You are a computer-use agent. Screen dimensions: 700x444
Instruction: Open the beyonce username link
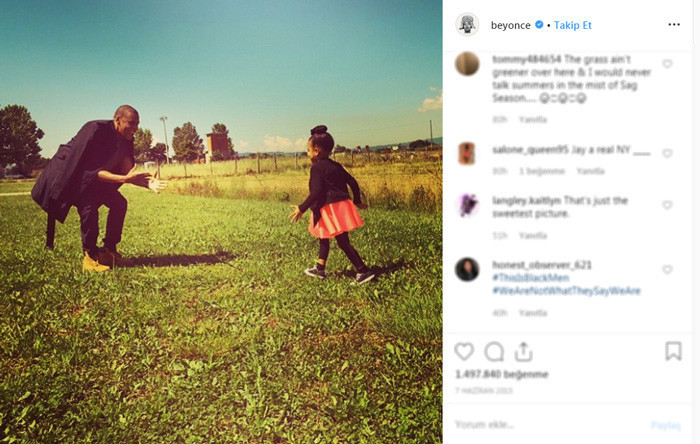click(x=510, y=25)
